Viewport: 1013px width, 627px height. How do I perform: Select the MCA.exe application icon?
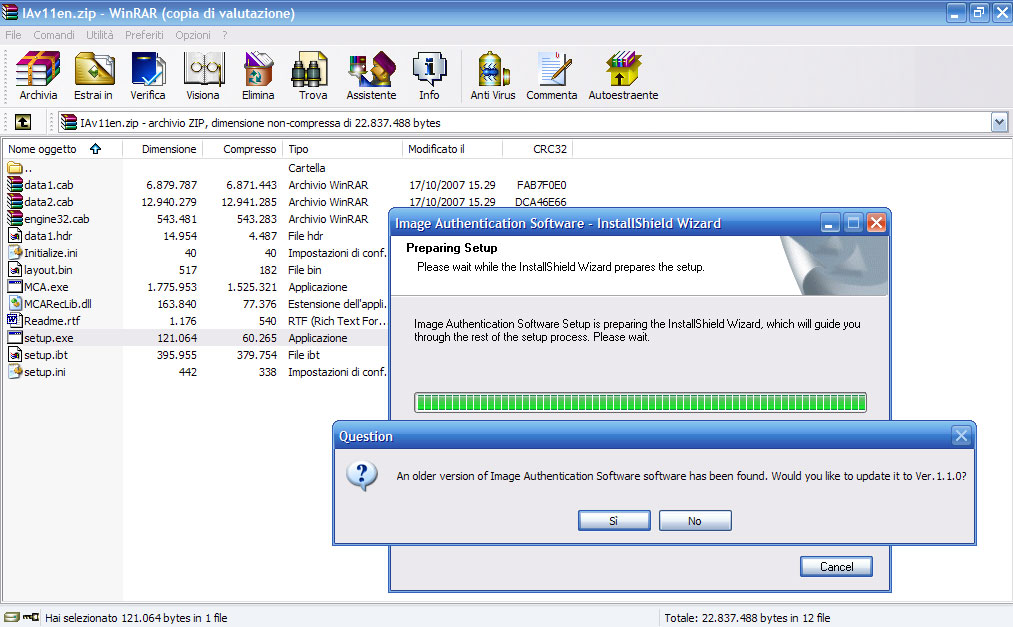15,287
